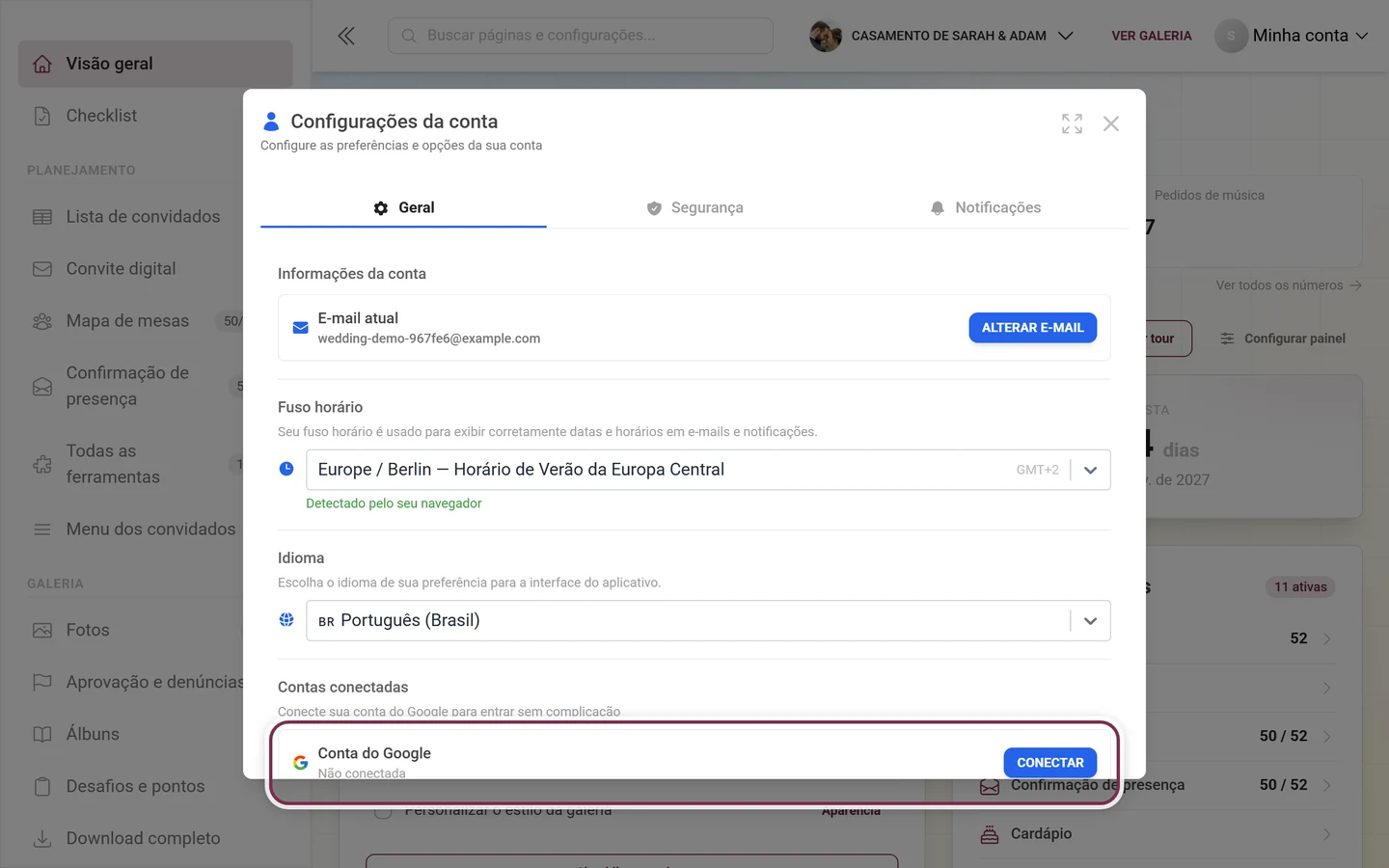Click the 11 ativas badge
The height and width of the screenshot is (868, 1389).
1300,587
